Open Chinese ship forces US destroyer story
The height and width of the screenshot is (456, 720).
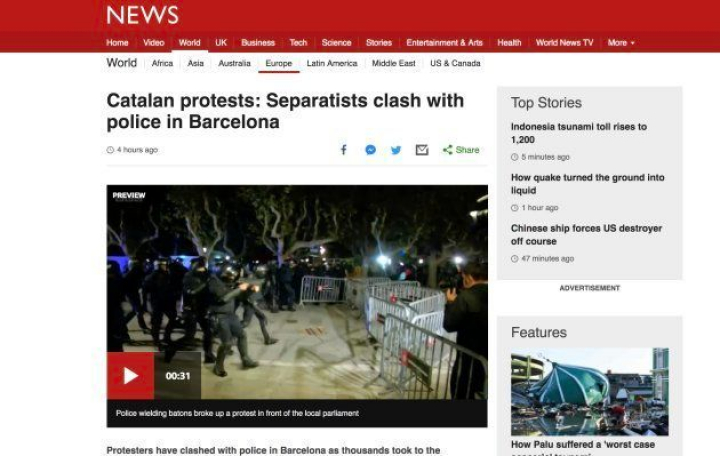pyautogui.click(x=586, y=235)
